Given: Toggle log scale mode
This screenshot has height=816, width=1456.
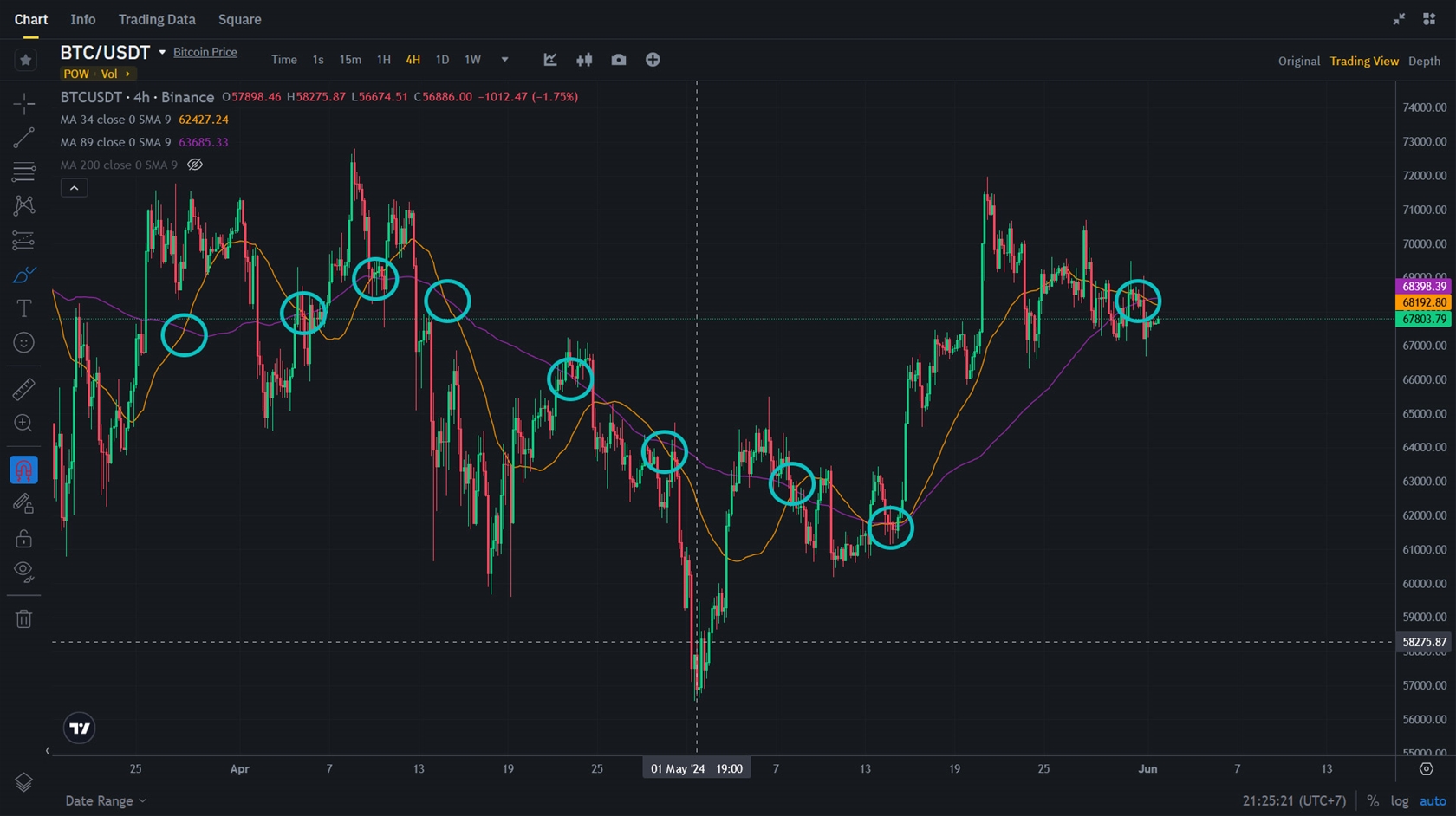Looking at the screenshot, I should coord(1400,801).
